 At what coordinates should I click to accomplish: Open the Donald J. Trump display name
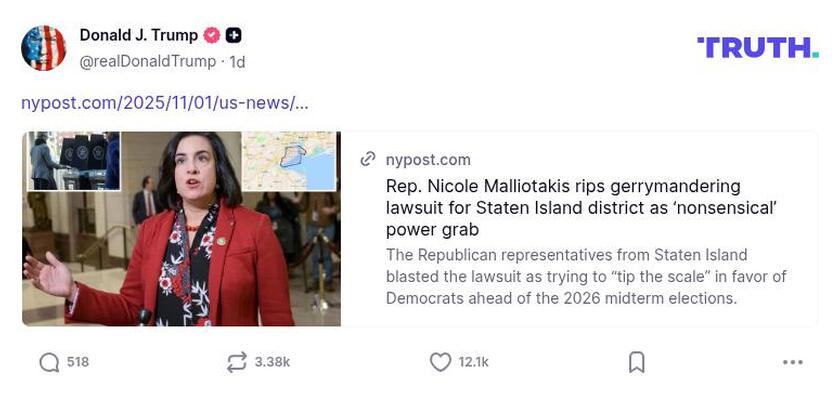pyautogui.click(x=138, y=36)
